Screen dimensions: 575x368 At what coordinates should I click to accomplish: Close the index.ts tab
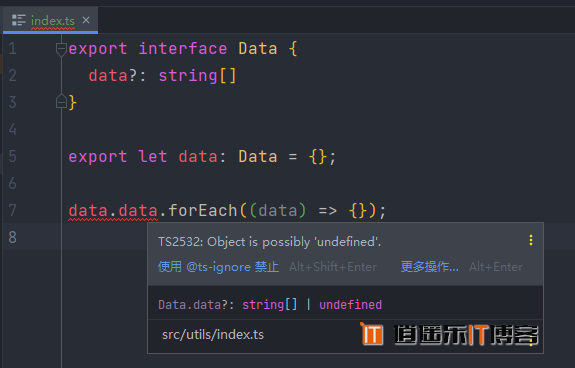86,20
